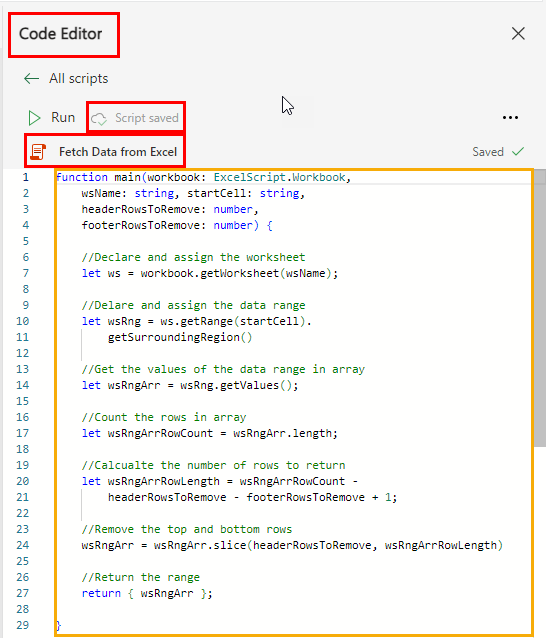Click the comment Calcualte the number of rows
Screen dimensions: 546x638
coord(213,465)
